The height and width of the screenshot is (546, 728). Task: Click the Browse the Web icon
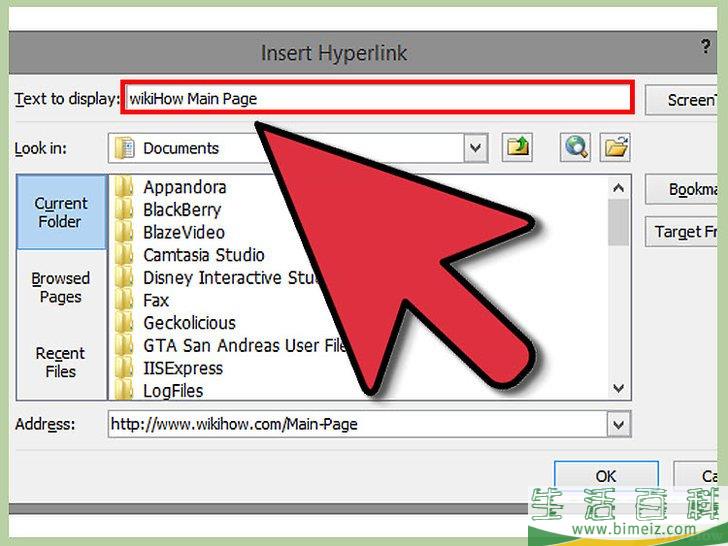tap(575, 148)
